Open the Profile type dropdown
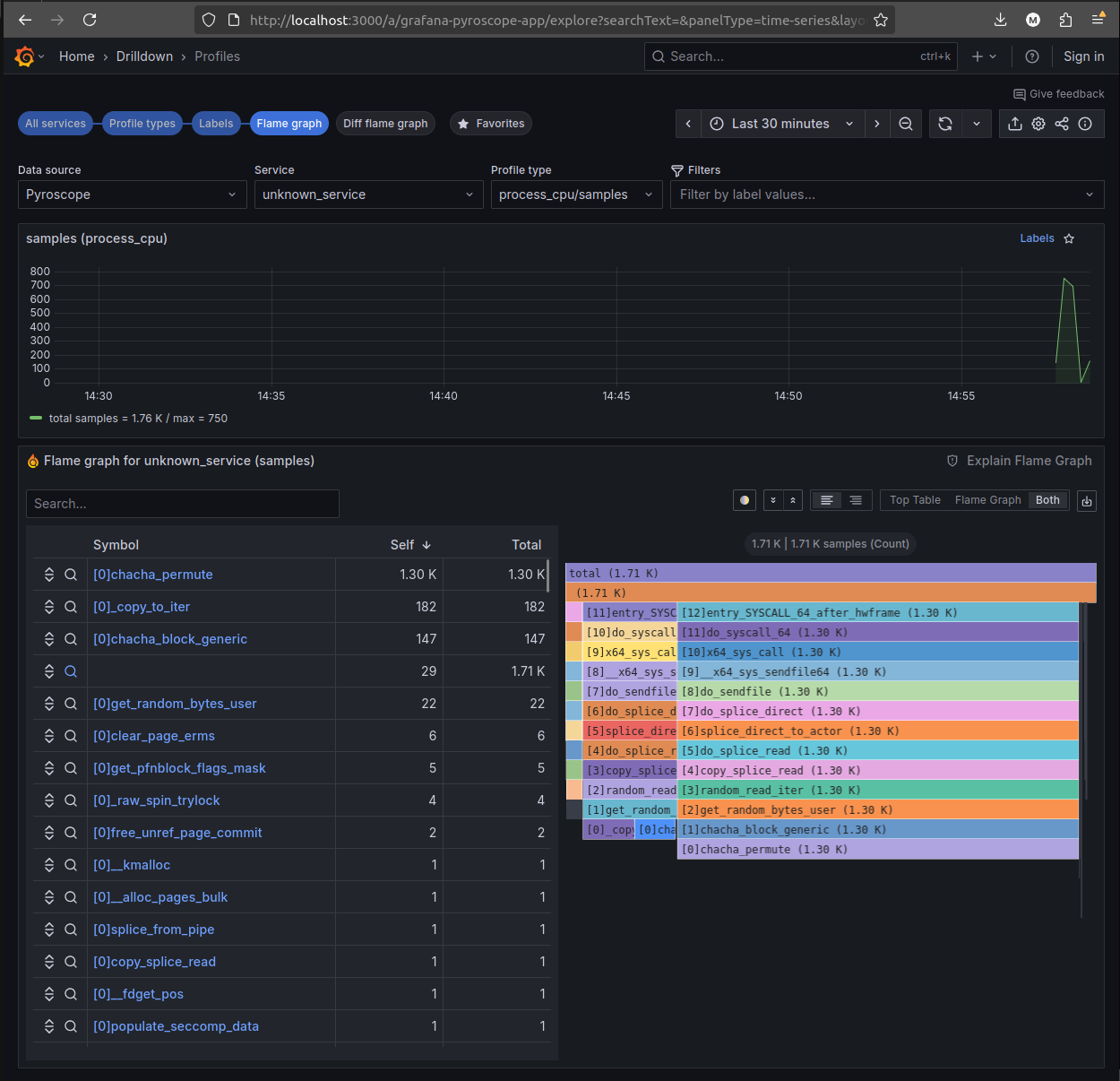This screenshot has width=1120, height=1081. click(576, 195)
